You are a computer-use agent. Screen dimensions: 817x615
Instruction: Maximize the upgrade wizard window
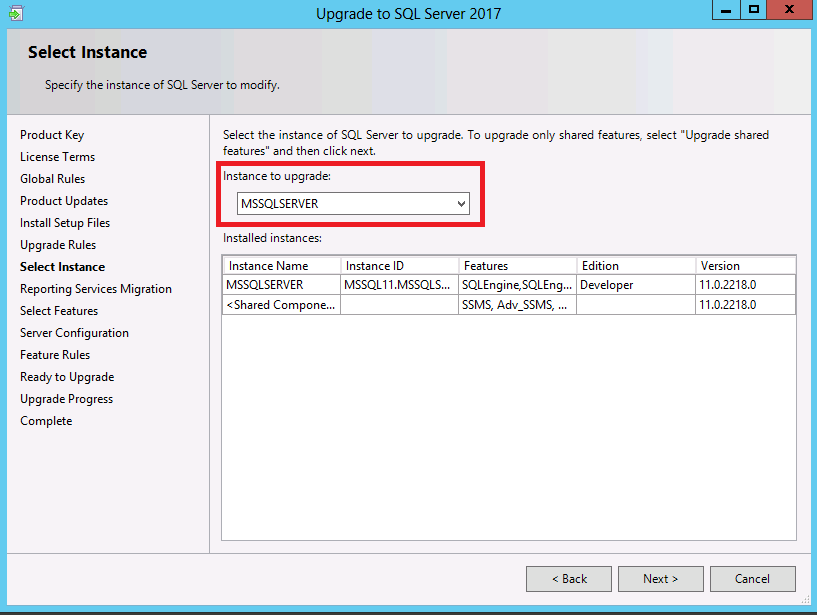[753, 10]
